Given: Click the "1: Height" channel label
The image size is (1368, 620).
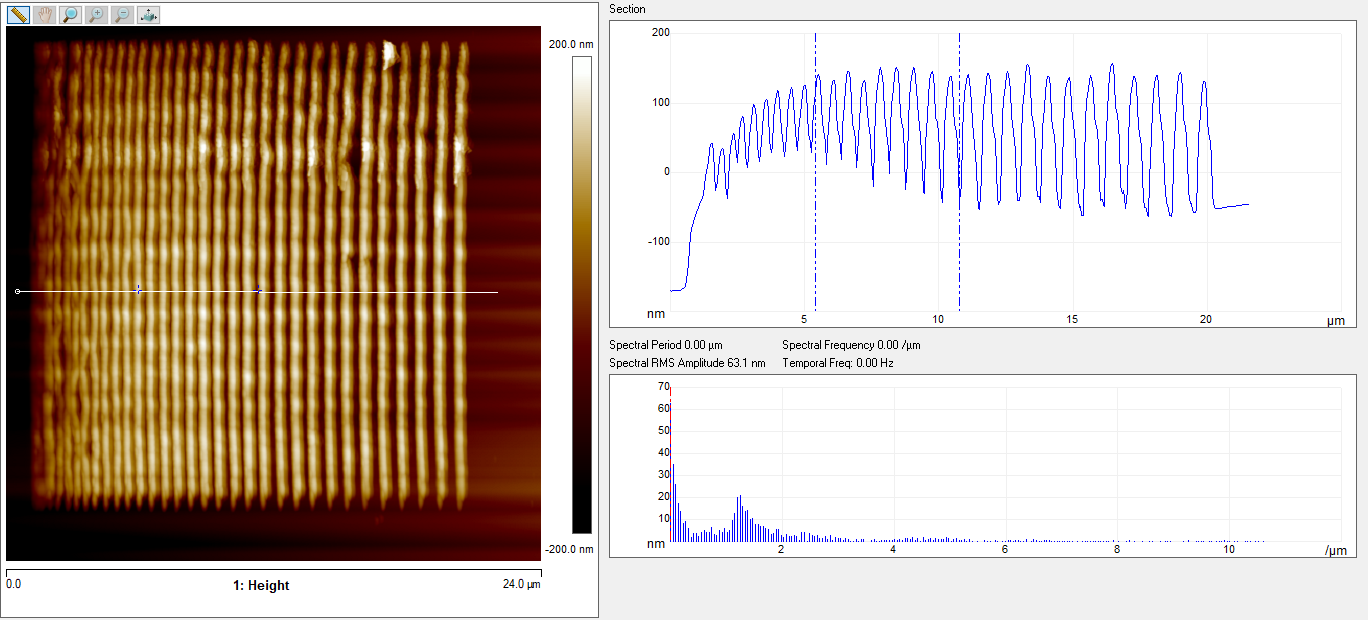Looking at the screenshot, I should (x=261, y=586).
